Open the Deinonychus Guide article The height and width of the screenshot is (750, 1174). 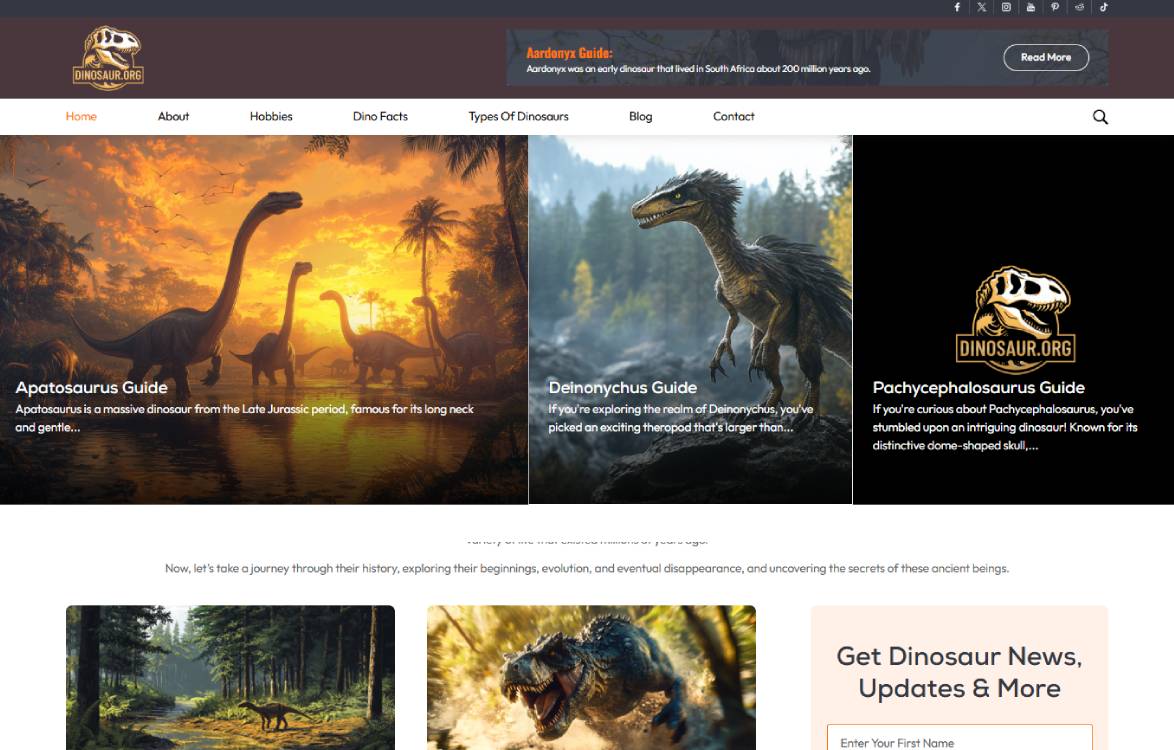[622, 388]
